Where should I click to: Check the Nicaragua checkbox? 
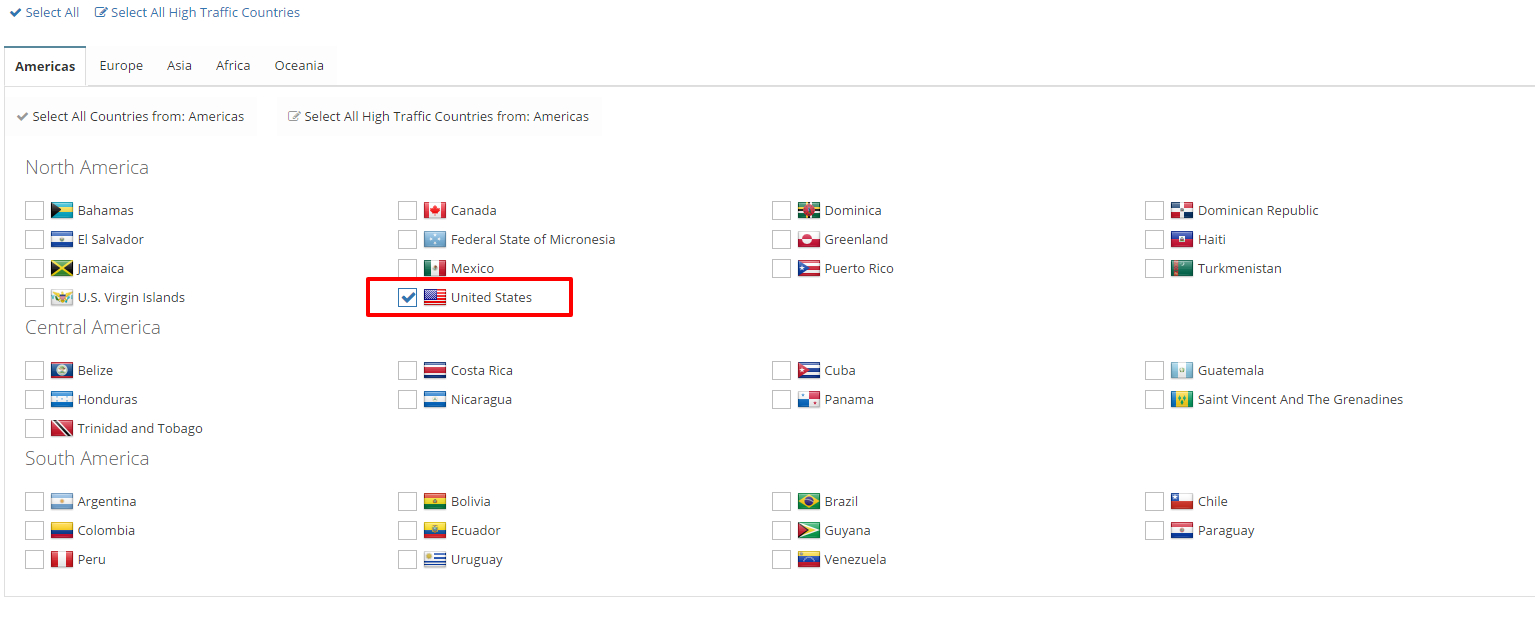click(408, 399)
